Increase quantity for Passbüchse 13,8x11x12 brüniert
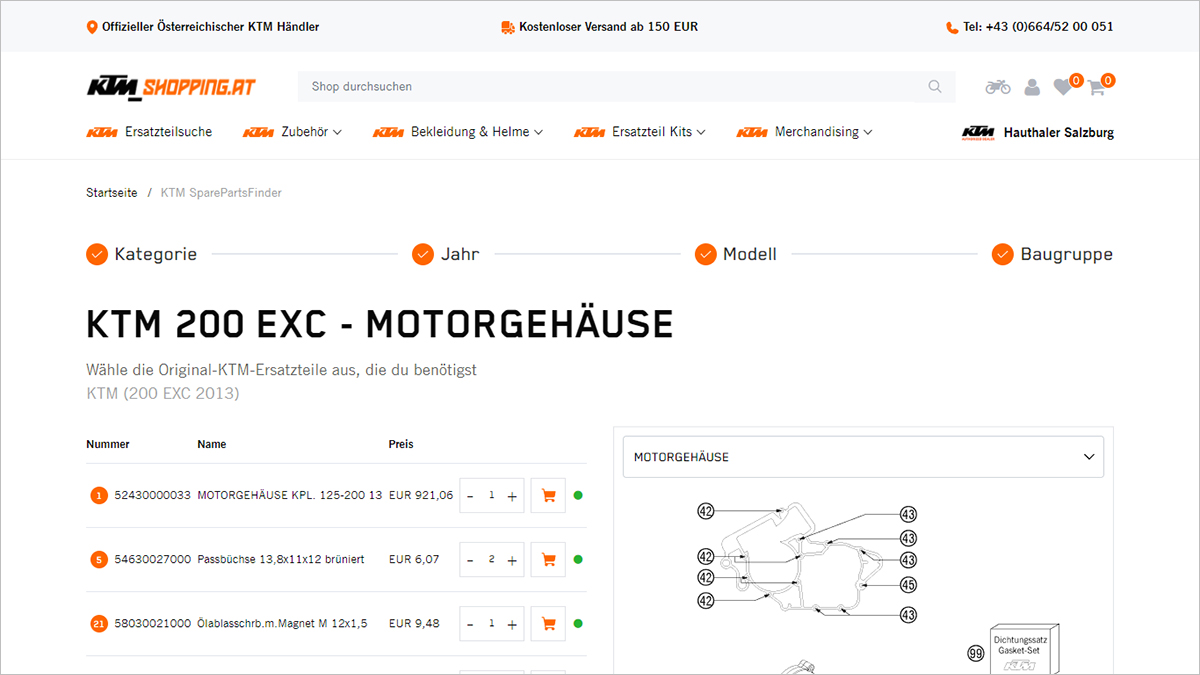Viewport: 1200px width, 675px height. click(512, 560)
